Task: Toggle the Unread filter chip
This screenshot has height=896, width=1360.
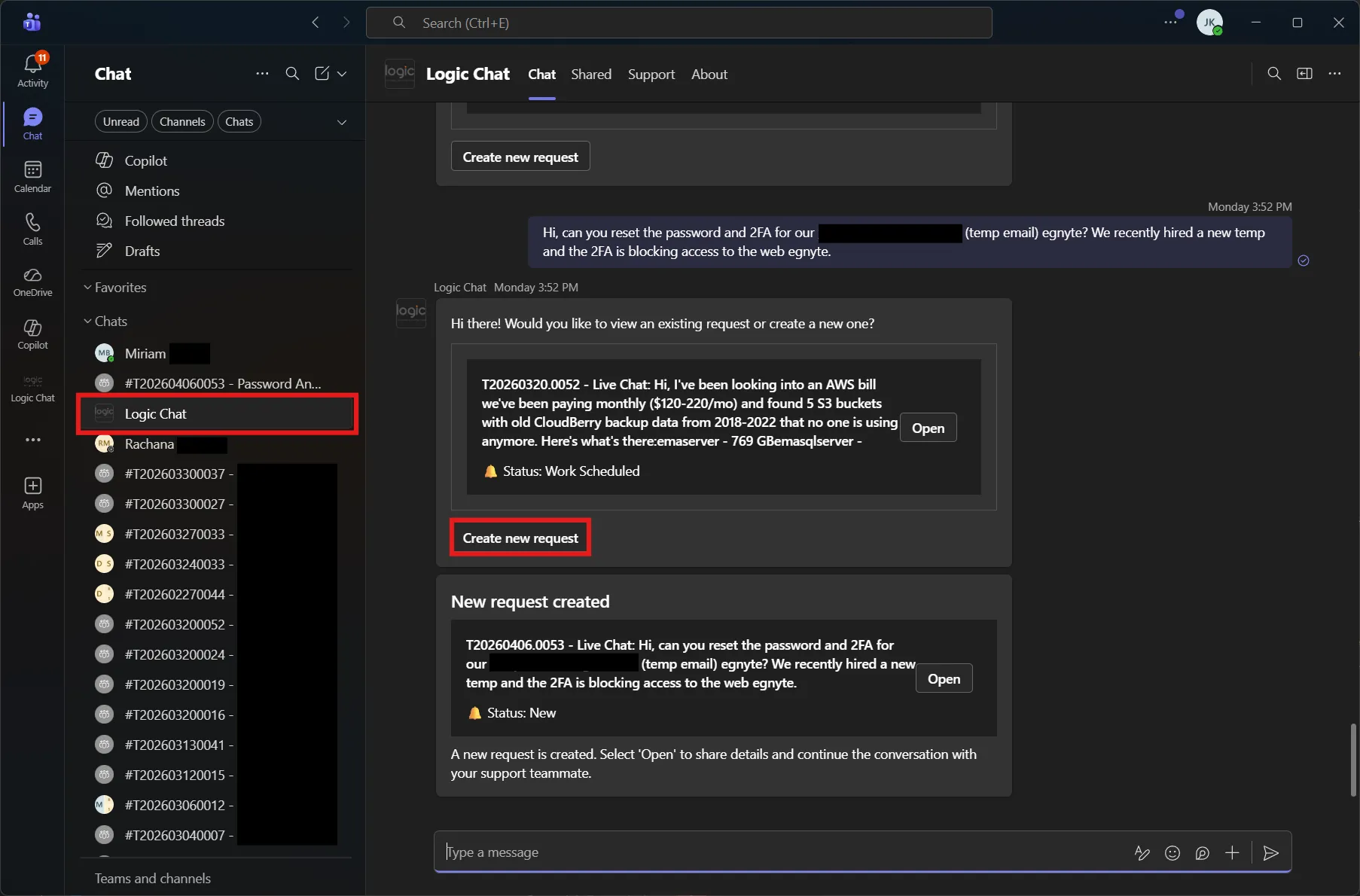Action: tap(121, 121)
